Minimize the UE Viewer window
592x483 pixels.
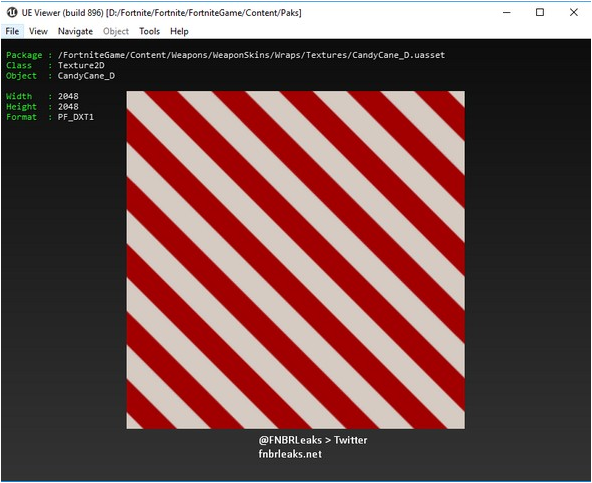click(x=507, y=12)
